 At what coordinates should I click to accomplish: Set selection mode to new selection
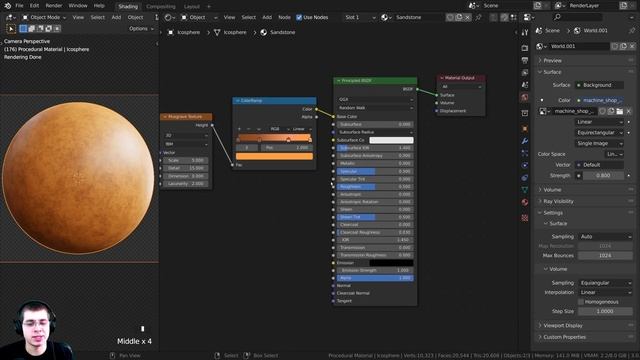(23, 29)
